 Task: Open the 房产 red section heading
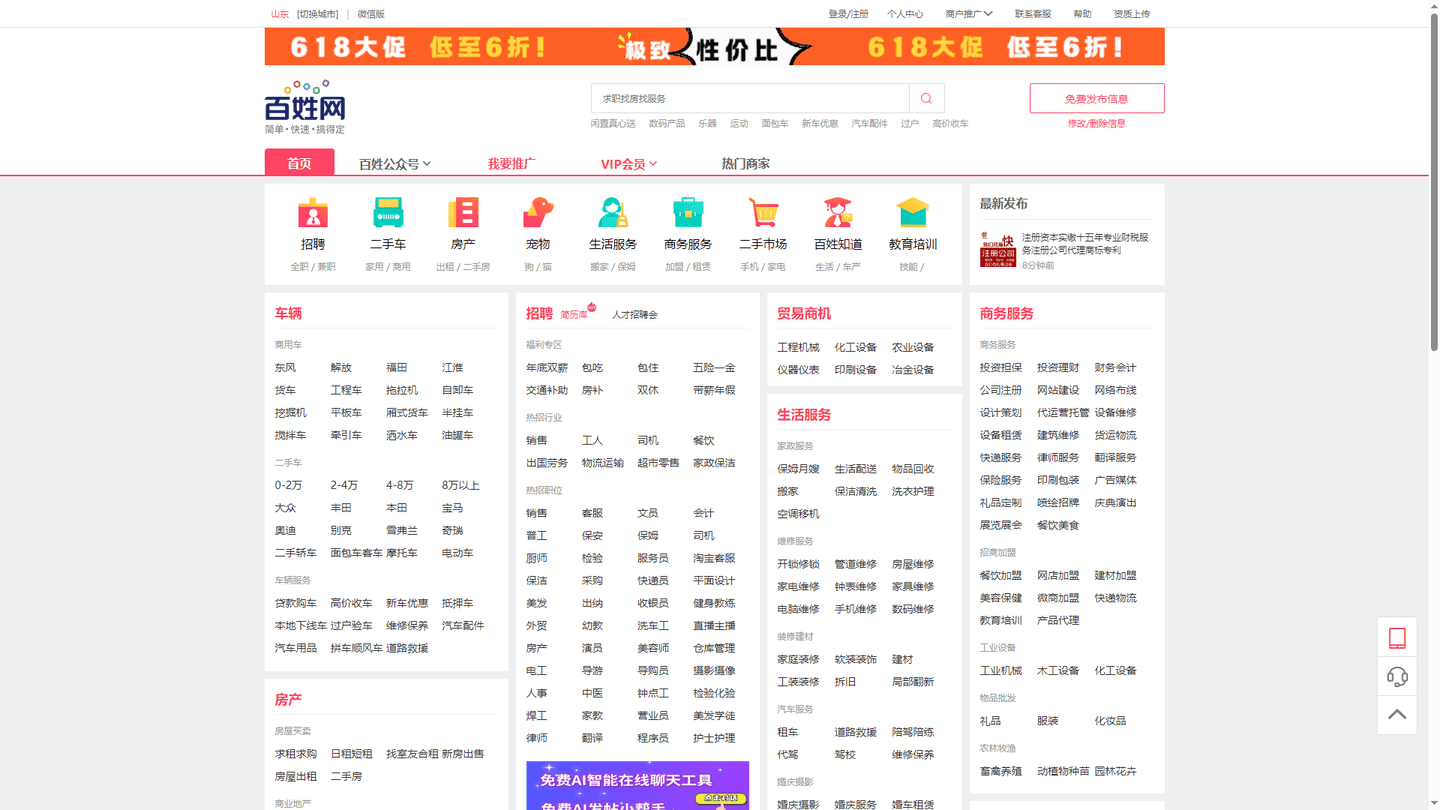tap(288, 699)
